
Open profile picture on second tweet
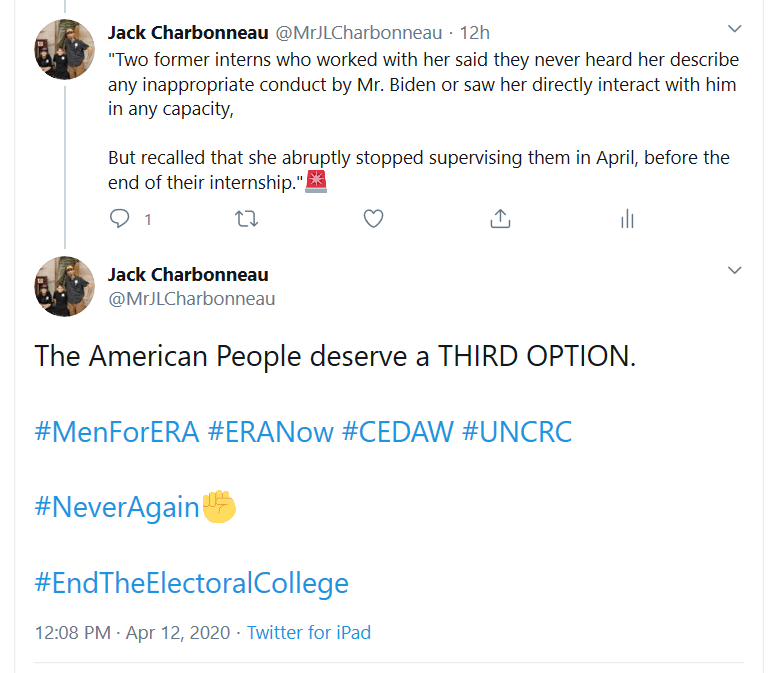coord(65,286)
